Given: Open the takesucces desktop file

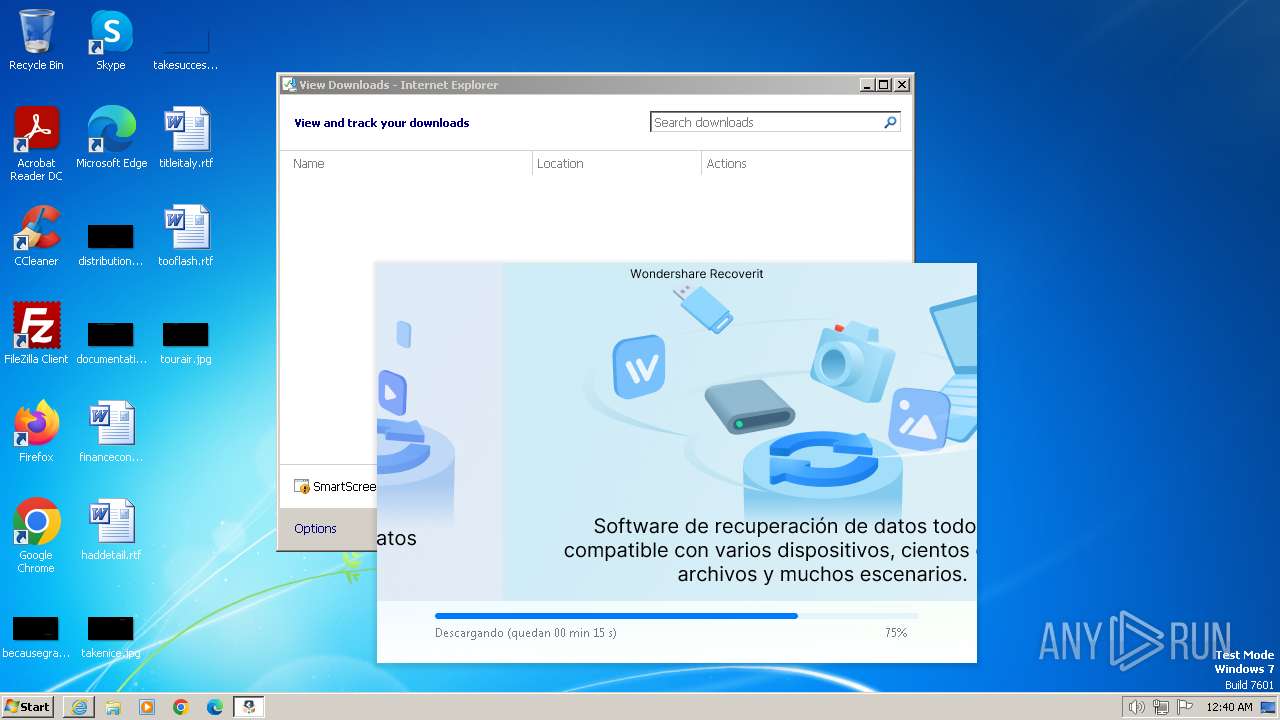Looking at the screenshot, I should 186,48.
